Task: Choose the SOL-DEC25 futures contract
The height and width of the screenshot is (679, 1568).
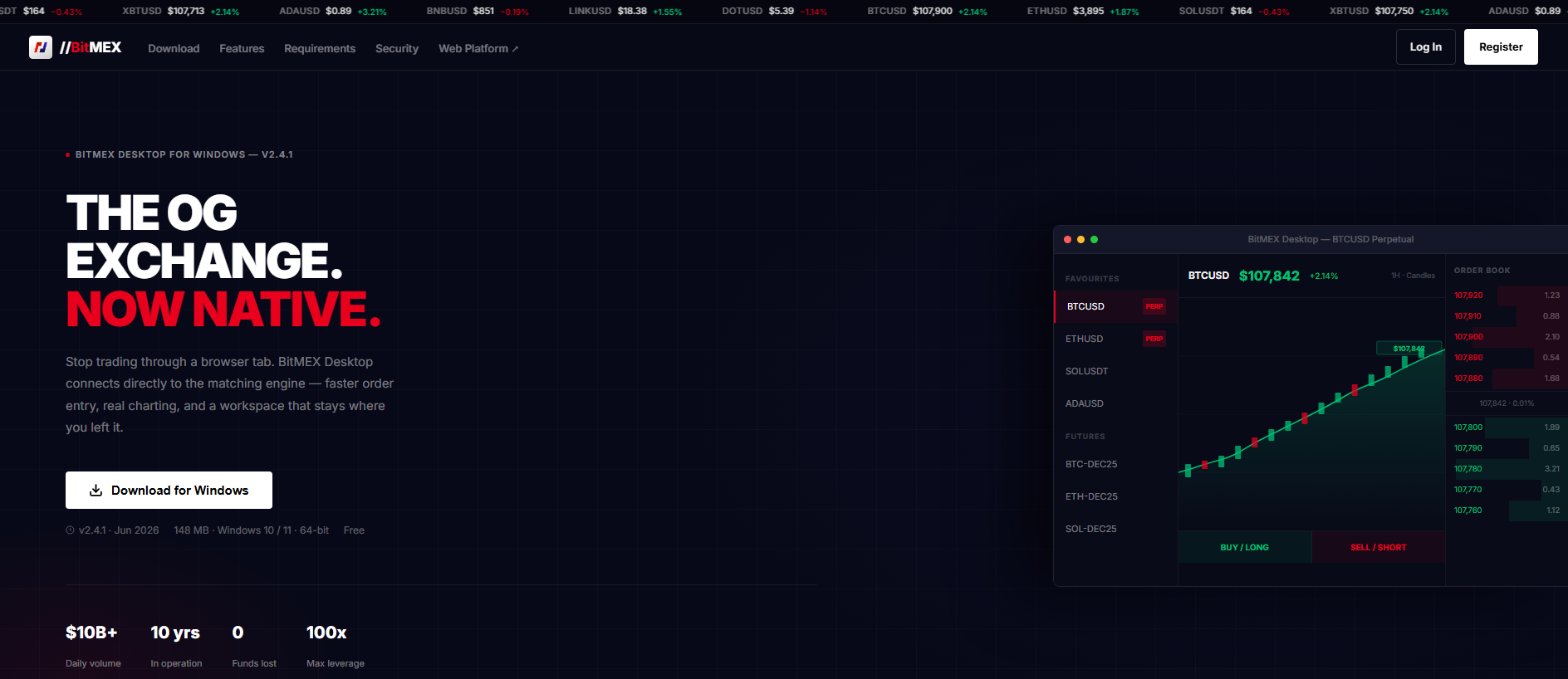Action: [1115, 529]
